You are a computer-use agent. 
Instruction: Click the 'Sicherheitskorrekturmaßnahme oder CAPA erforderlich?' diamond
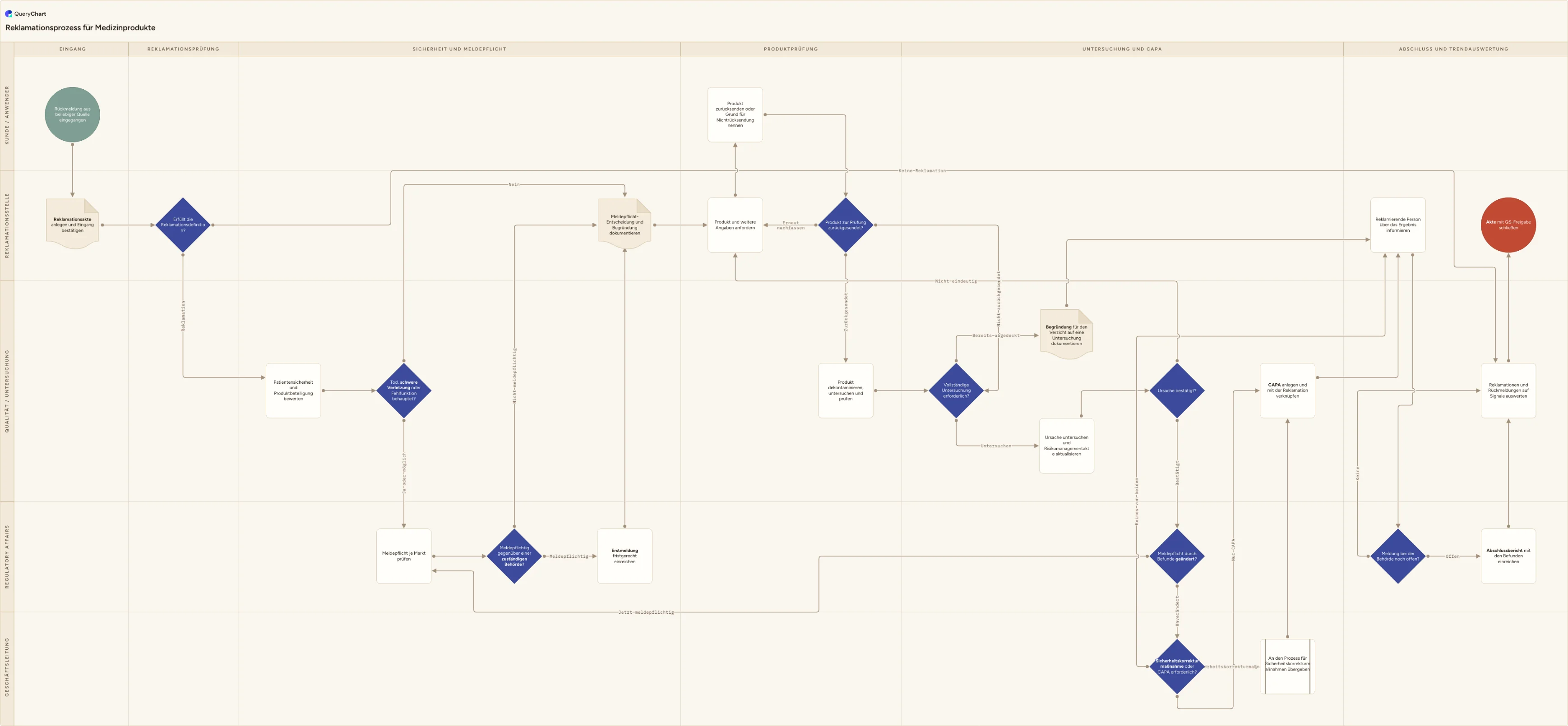(1177, 666)
